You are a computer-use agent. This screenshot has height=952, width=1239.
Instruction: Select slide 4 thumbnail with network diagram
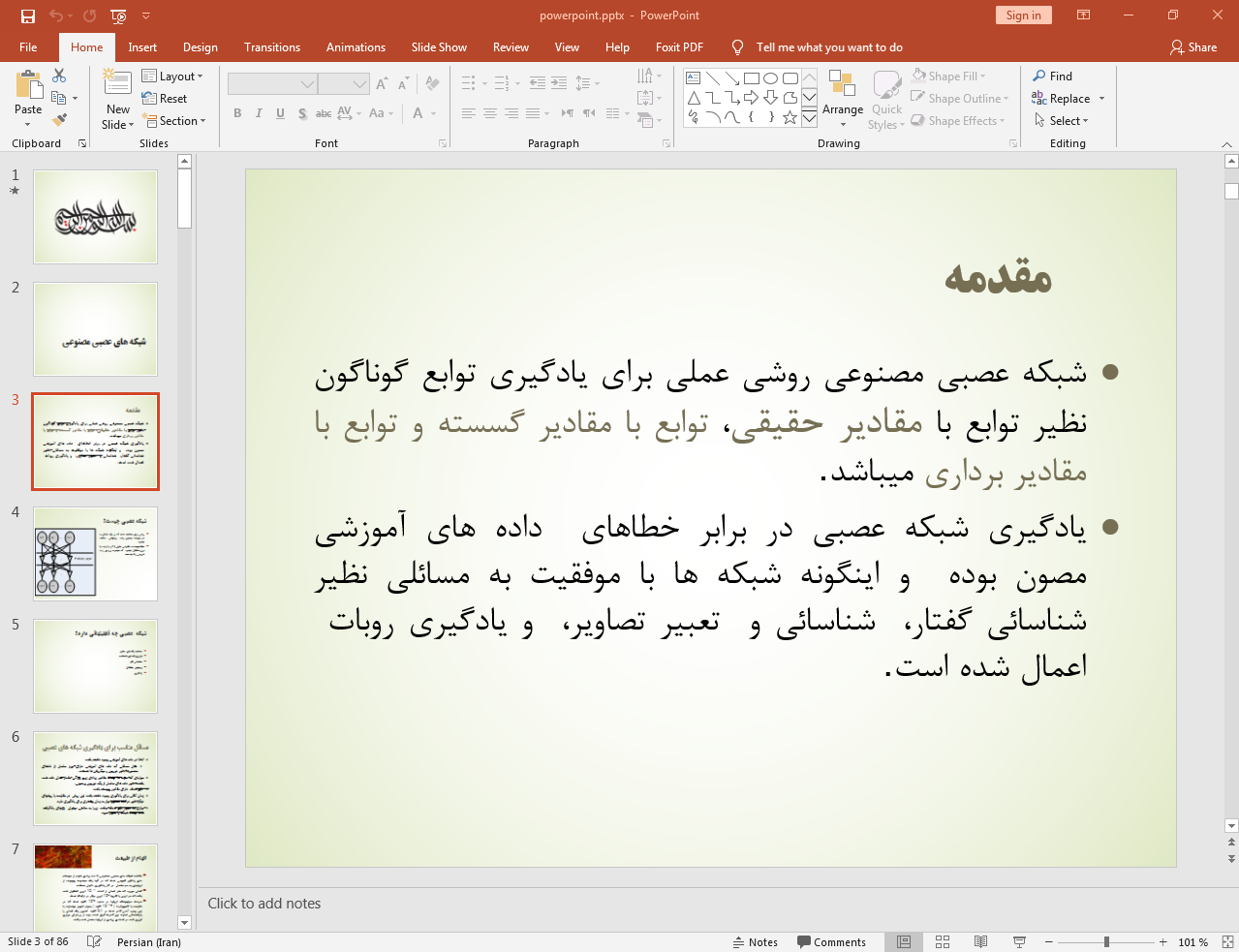95,554
